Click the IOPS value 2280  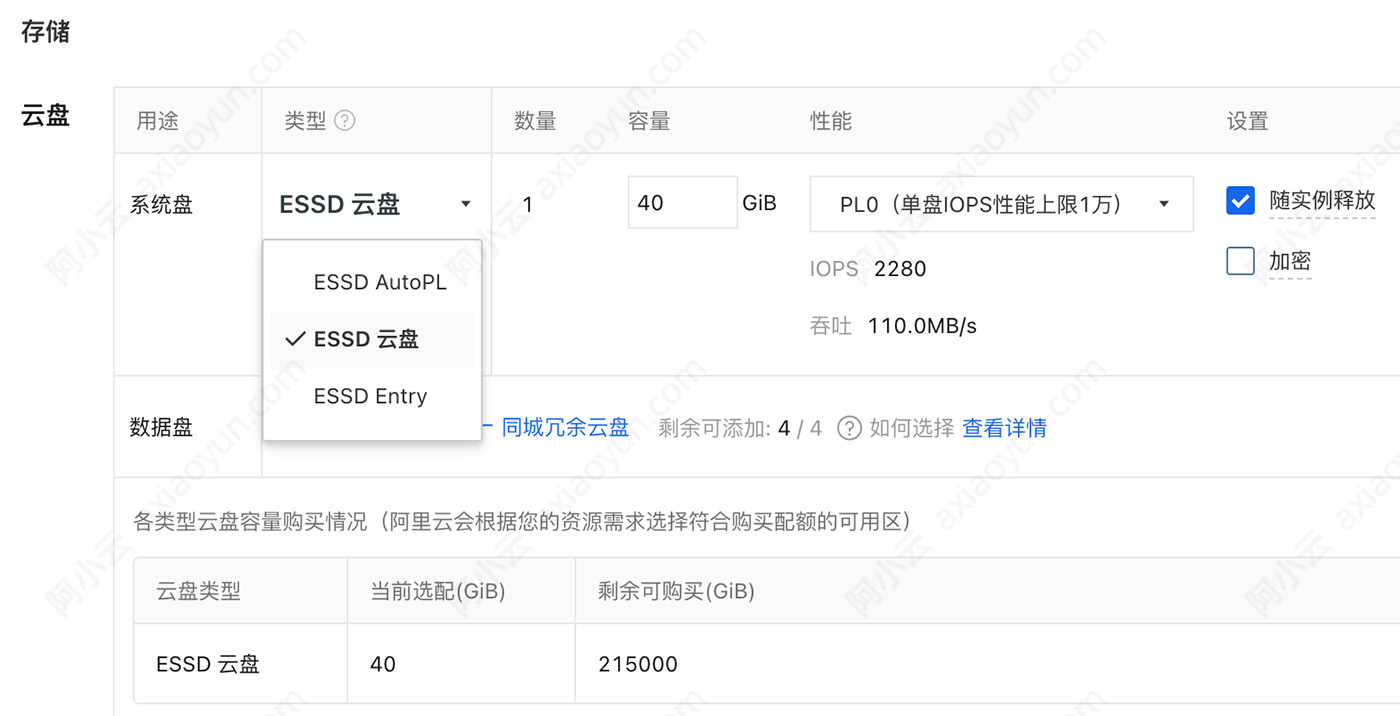click(x=900, y=269)
